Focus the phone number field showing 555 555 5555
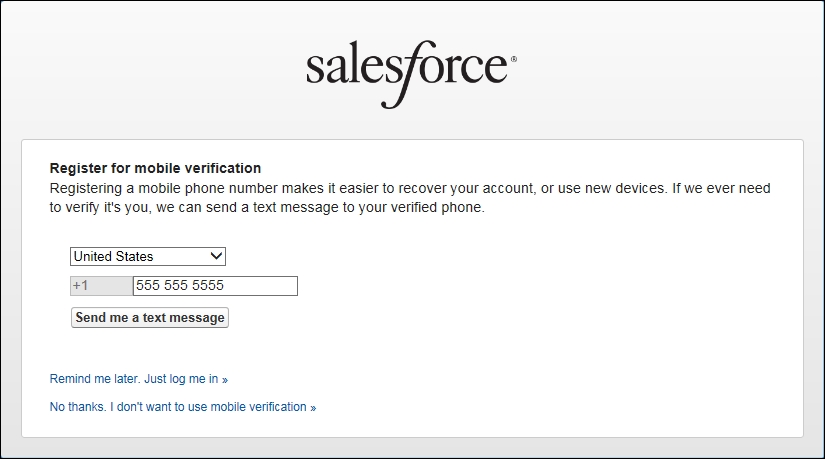Image resolution: width=825 pixels, height=459 pixels. (x=215, y=286)
